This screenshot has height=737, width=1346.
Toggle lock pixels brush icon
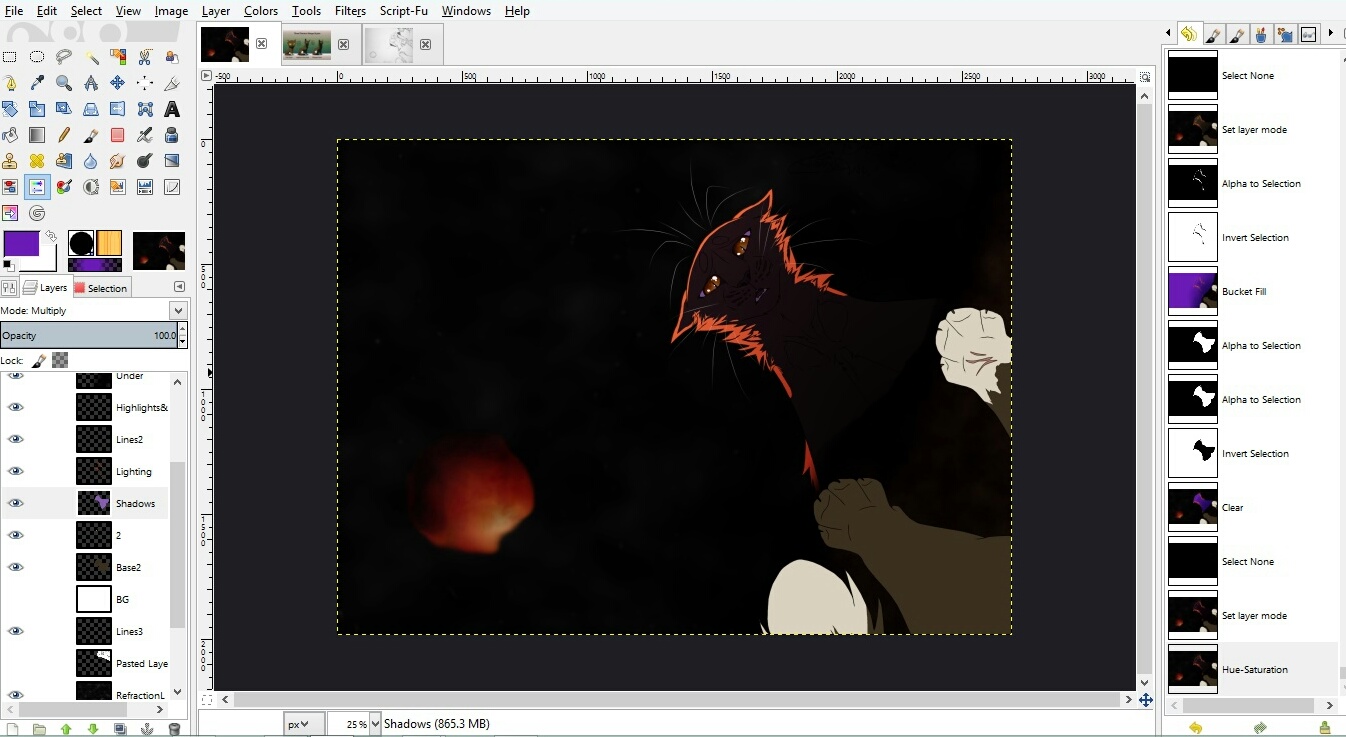(x=39, y=360)
